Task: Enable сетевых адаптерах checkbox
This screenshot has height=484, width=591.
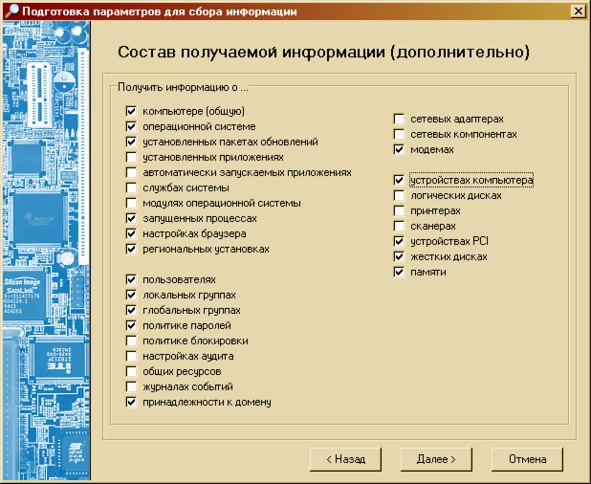Action: click(x=399, y=119)
